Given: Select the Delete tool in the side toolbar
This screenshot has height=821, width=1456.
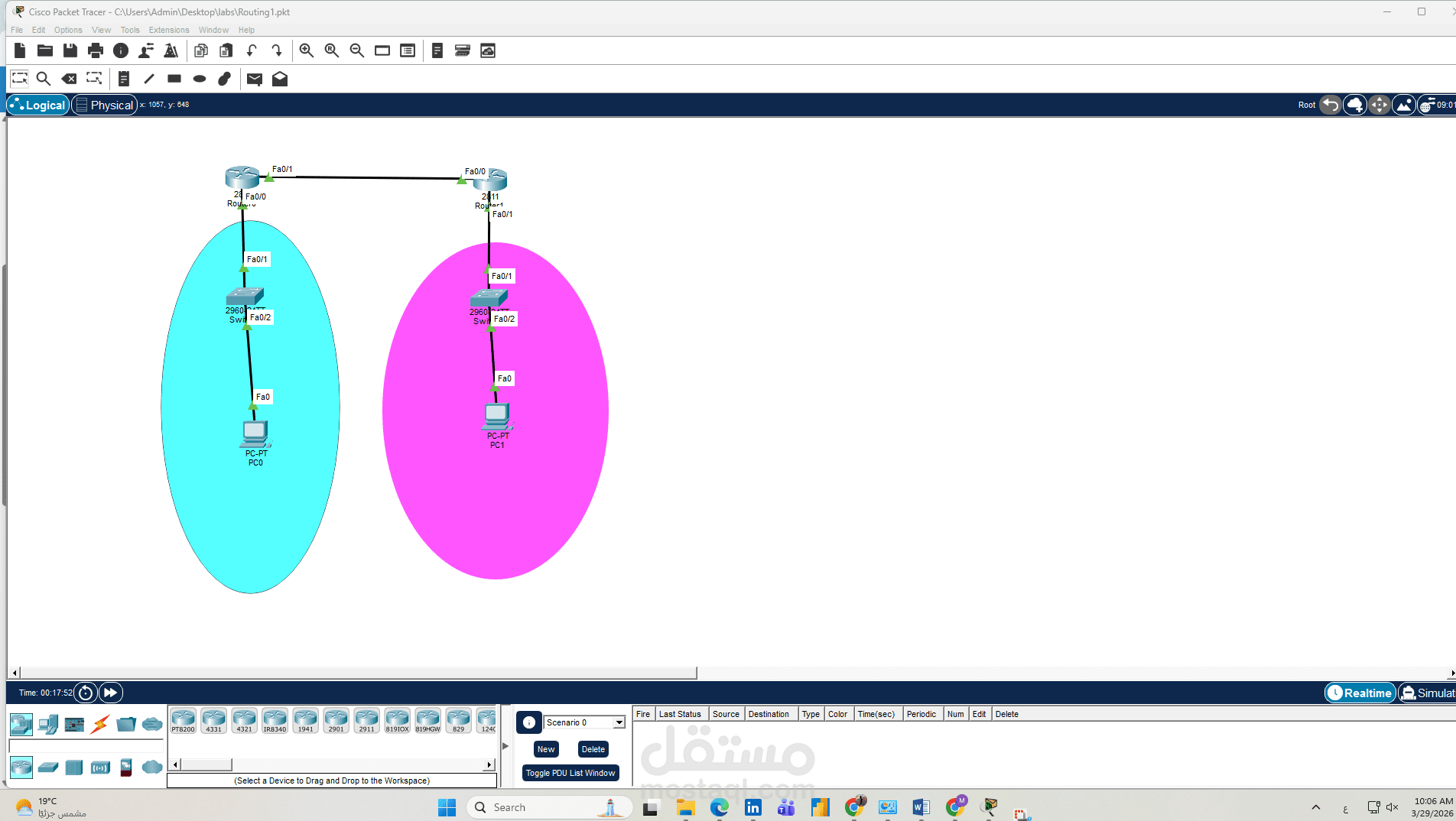Looking at the screenshot, I should click(x=69, y=78).
